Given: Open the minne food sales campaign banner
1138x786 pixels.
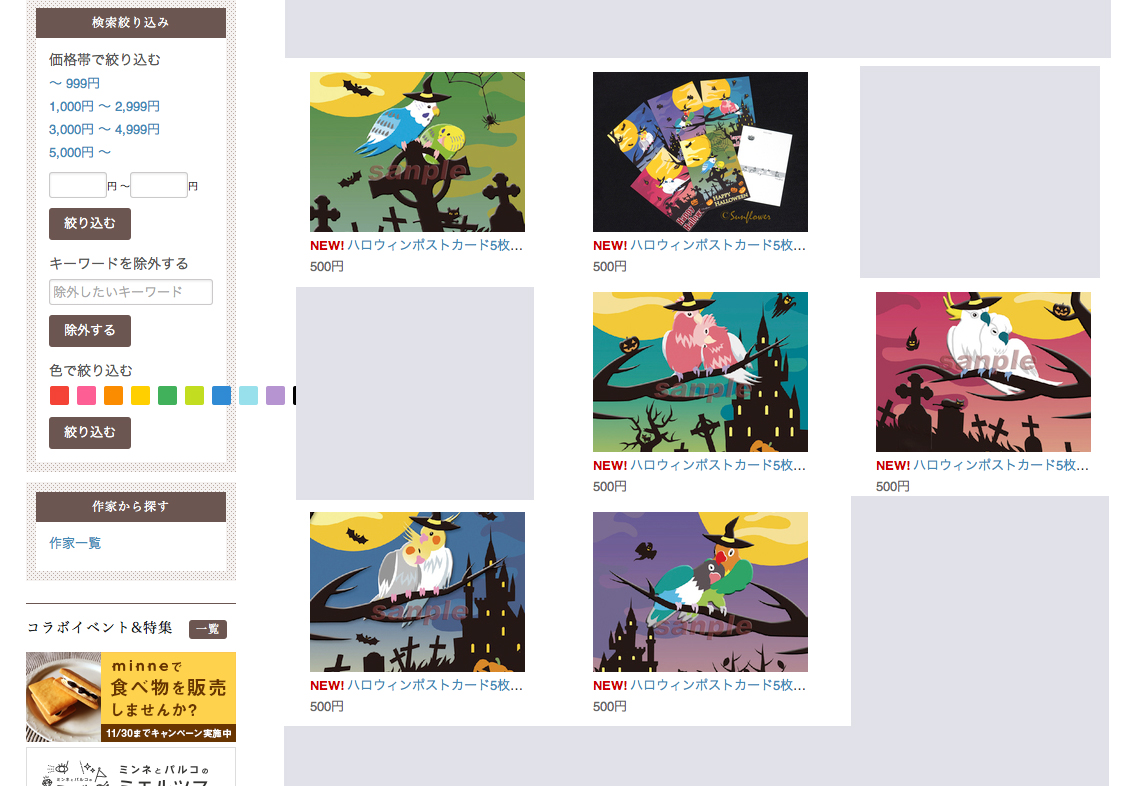Looking at the screenshot, I should click(131, 697).
